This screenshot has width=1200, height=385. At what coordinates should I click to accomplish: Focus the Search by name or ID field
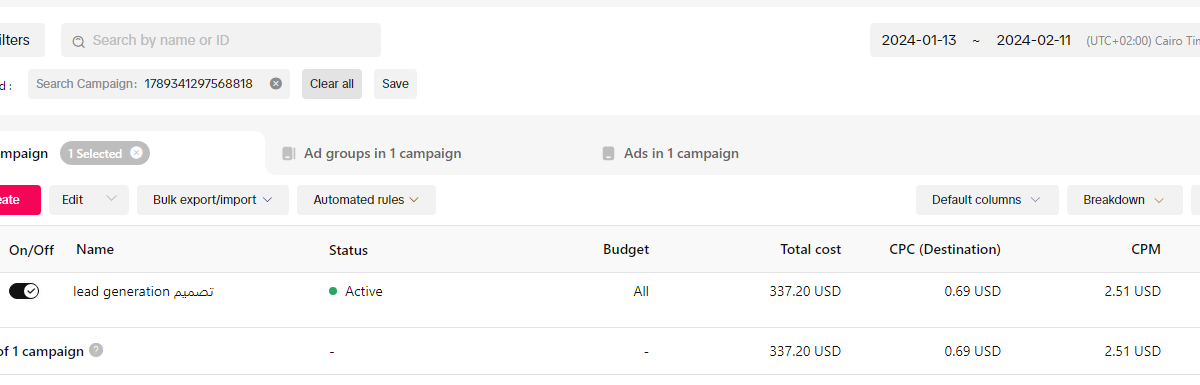(x=221, y=40)
